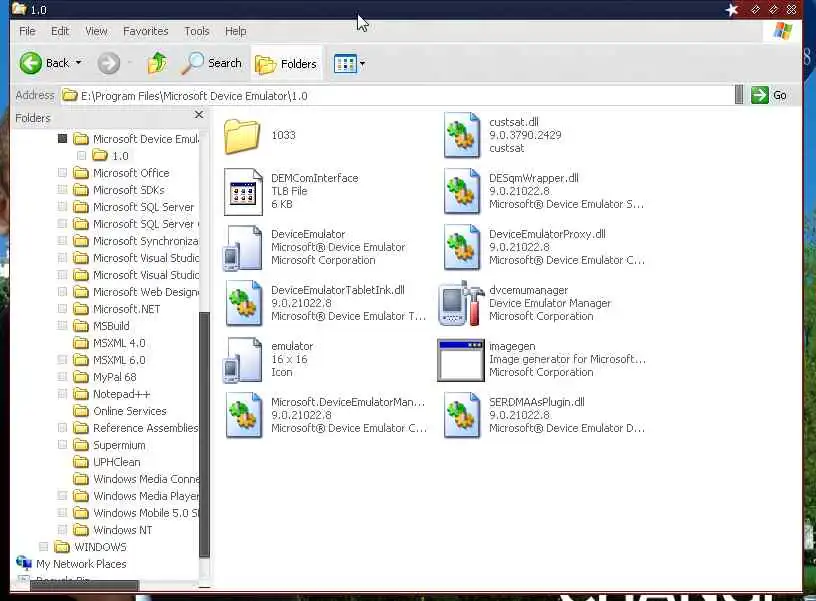Select the DESqmWrapper.dll icon
This screenshot has width=816, height=601.
pos(461,191)
